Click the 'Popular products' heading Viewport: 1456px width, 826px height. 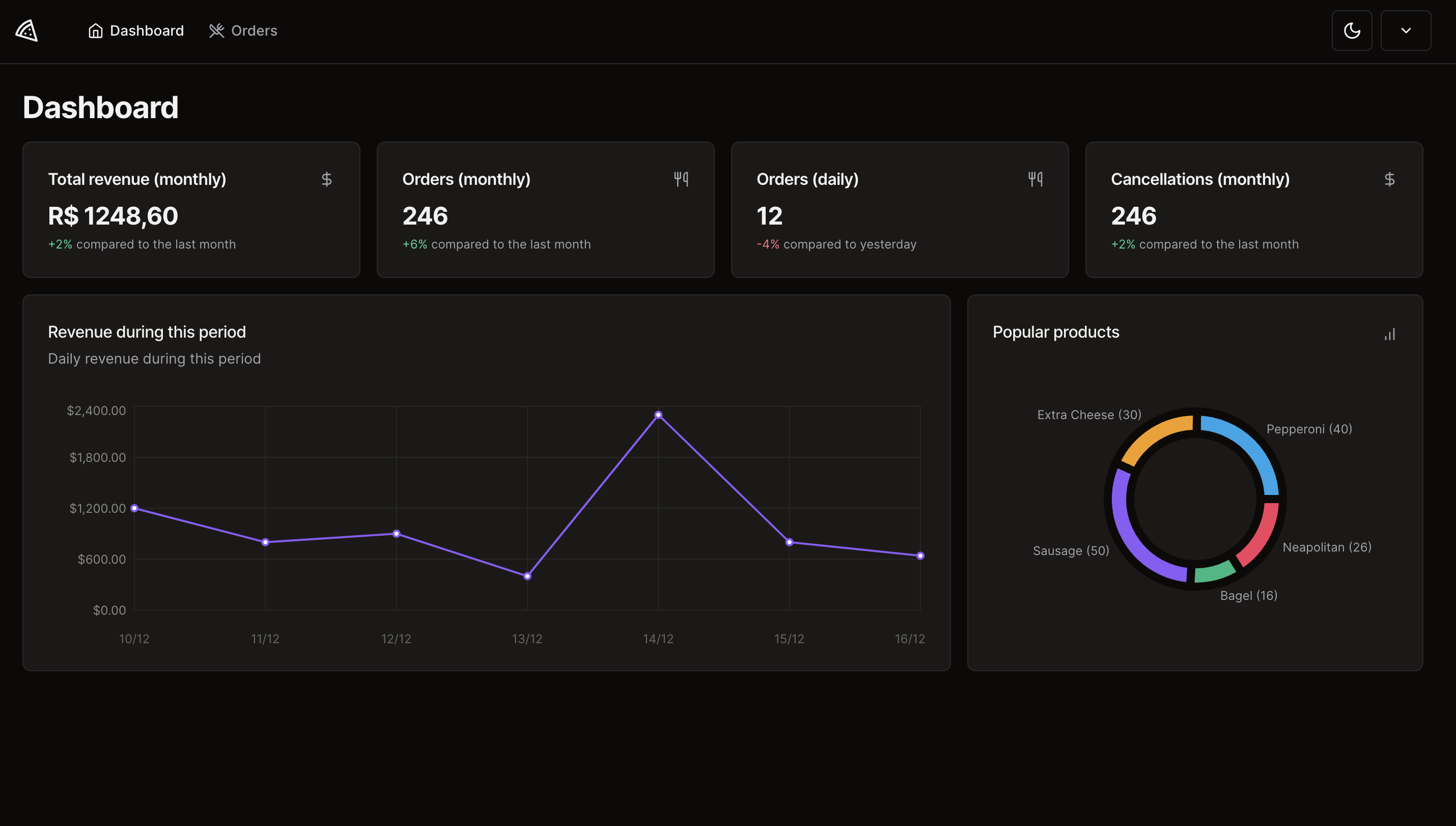(1056, 332)
